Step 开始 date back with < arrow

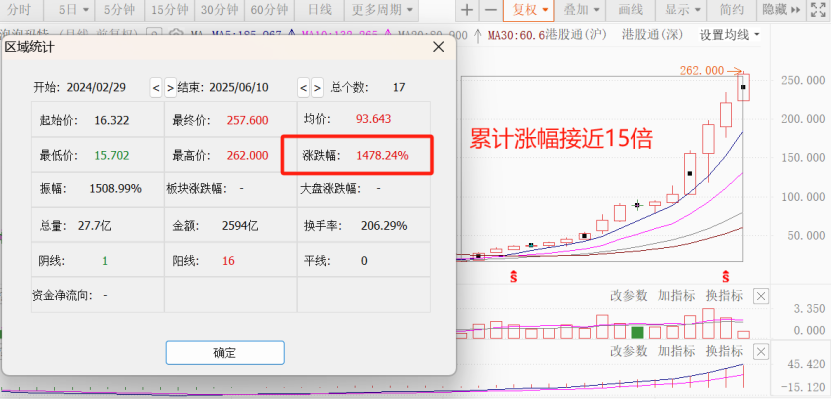point(156,88)
